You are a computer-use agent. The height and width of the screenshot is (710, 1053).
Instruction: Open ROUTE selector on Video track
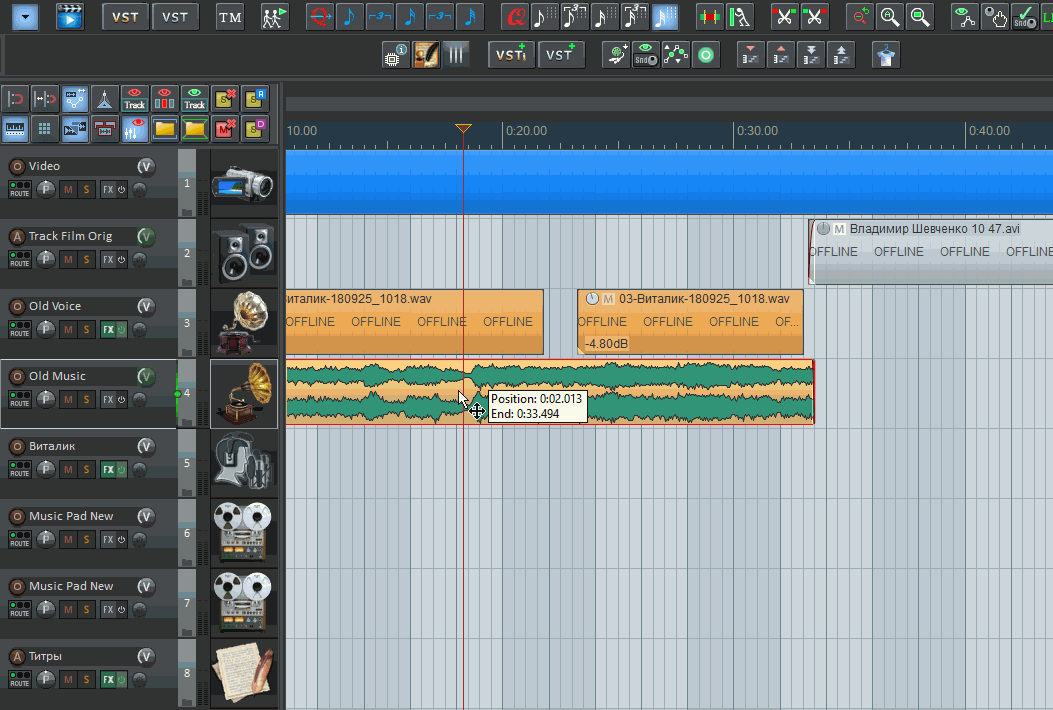(19, 189)
